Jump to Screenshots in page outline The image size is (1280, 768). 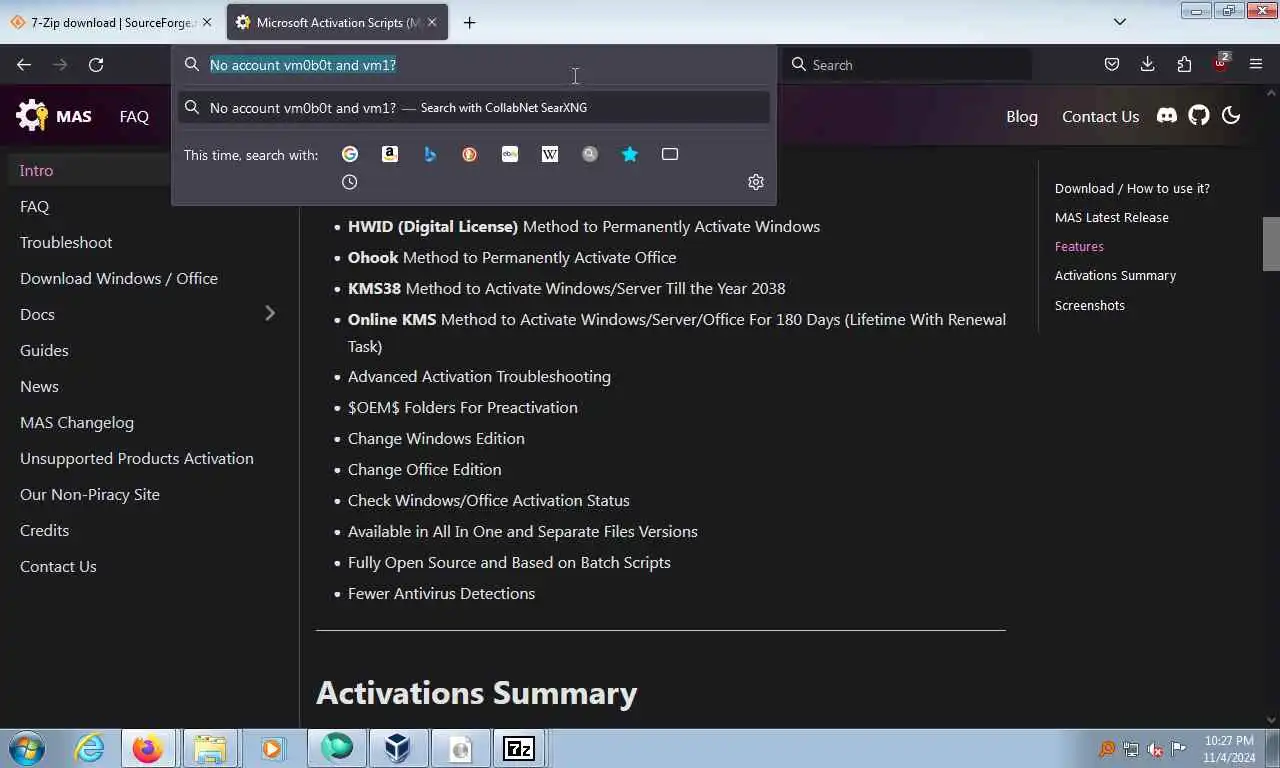click(1089, 305)
